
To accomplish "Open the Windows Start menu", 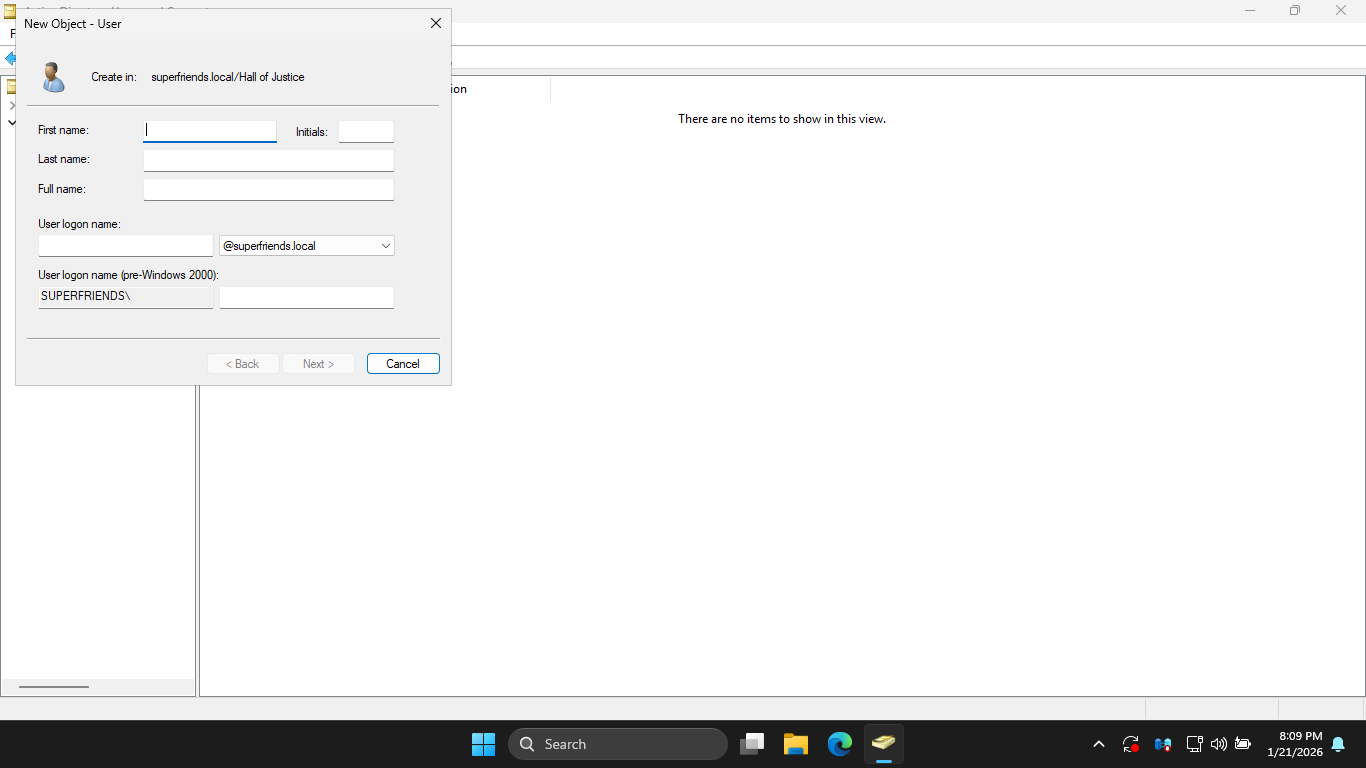I will pyautogui.click(x=483, y=744).
